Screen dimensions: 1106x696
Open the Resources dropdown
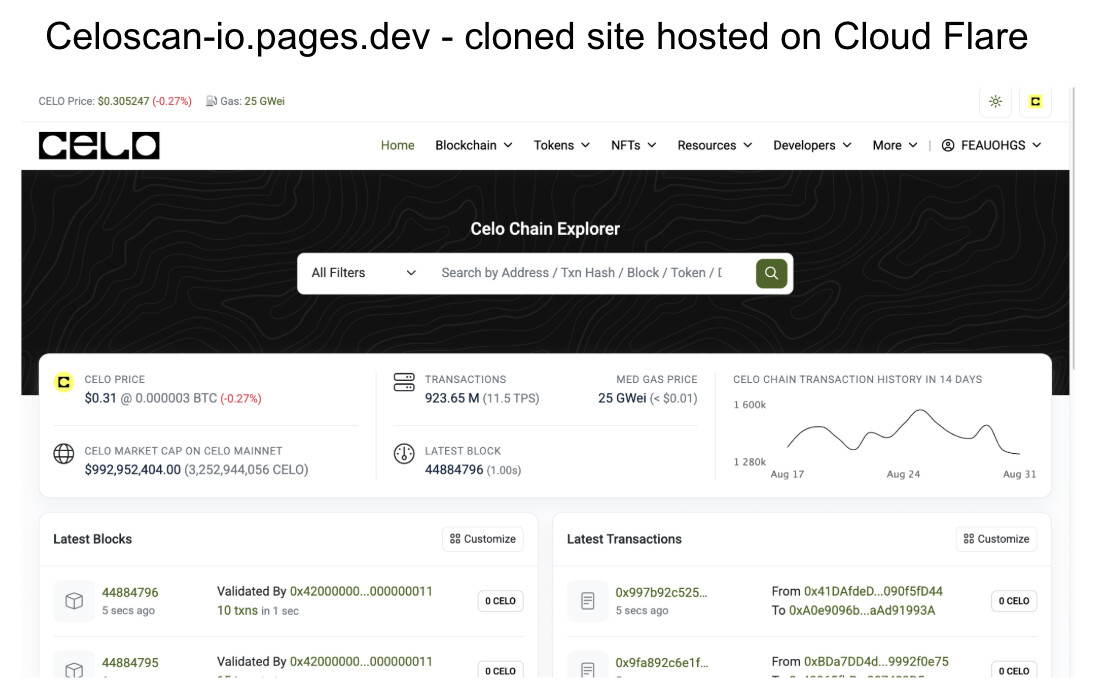tap(715, 145)
